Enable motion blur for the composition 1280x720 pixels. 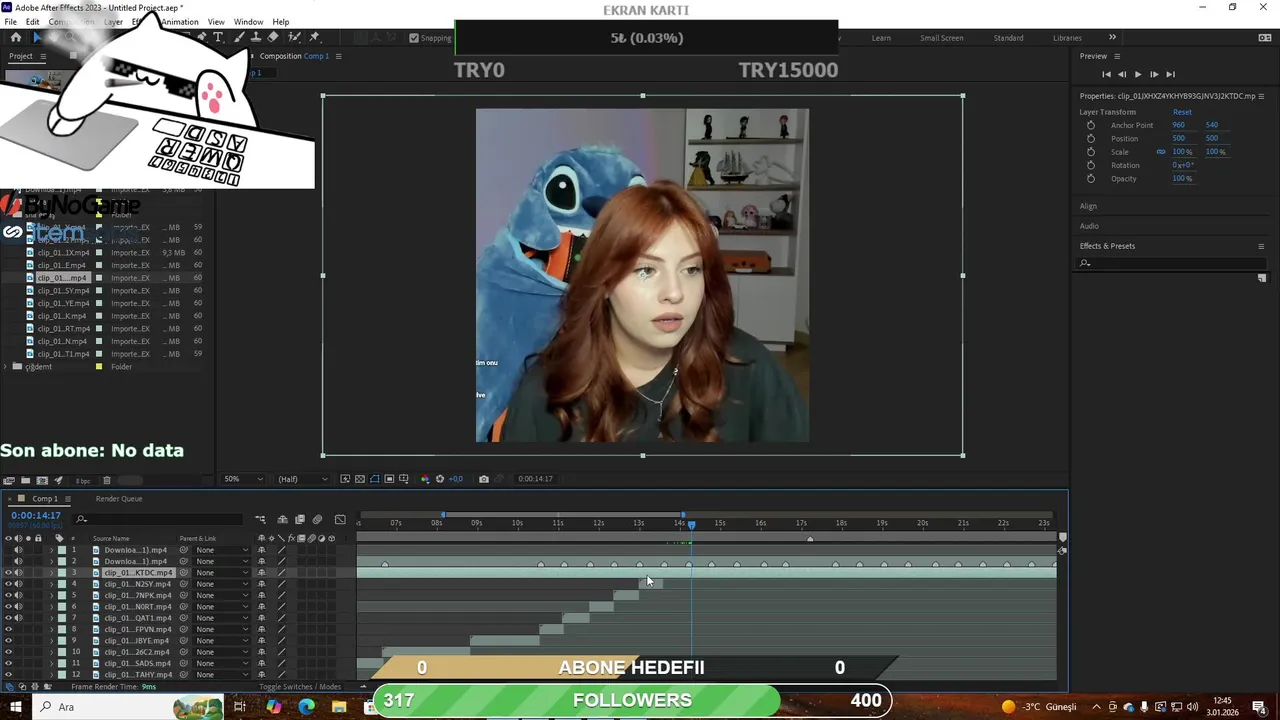tap(317, 519)
